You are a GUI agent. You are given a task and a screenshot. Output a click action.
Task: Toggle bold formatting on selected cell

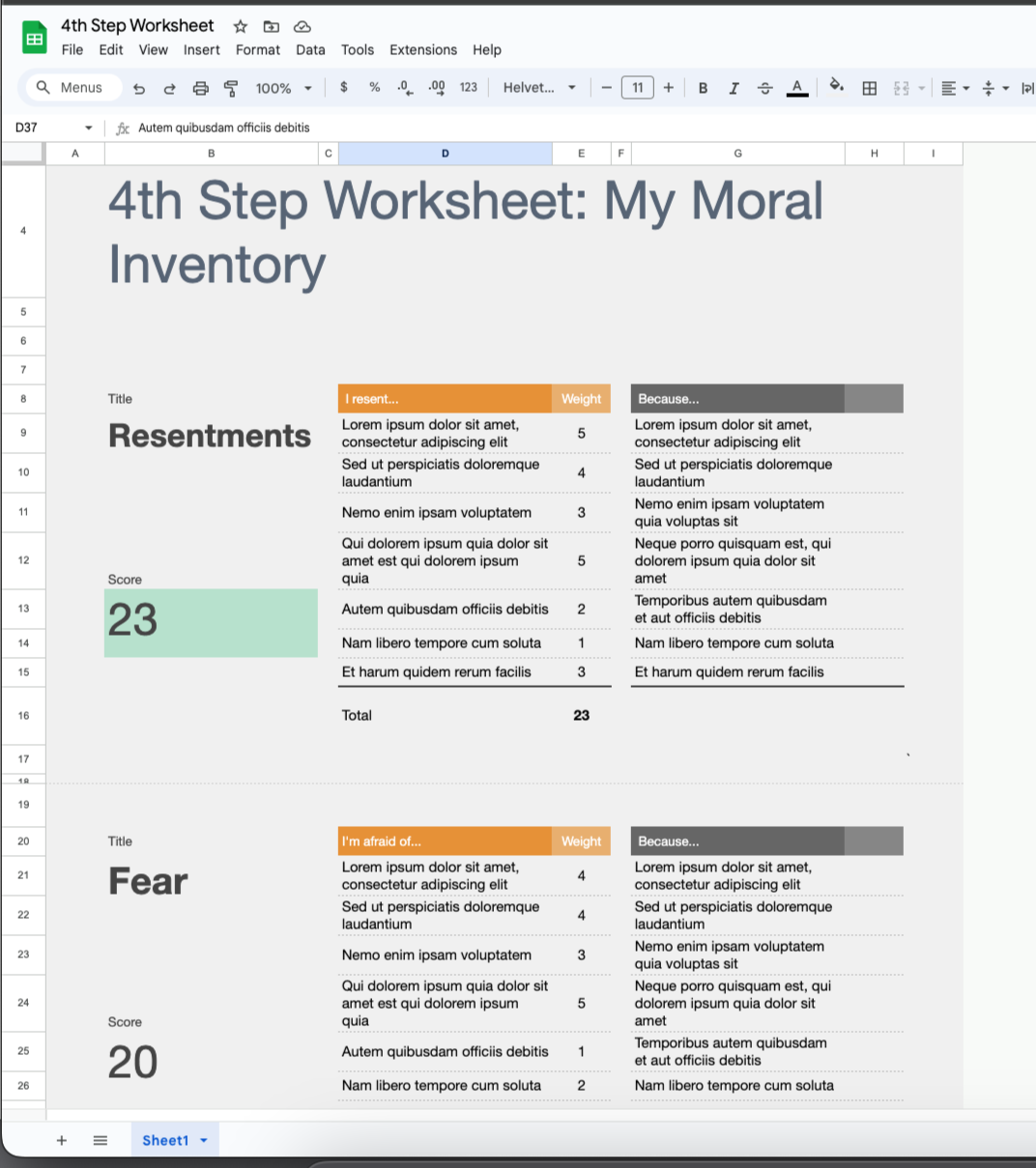pyautogui.click(x=703, y=87)
